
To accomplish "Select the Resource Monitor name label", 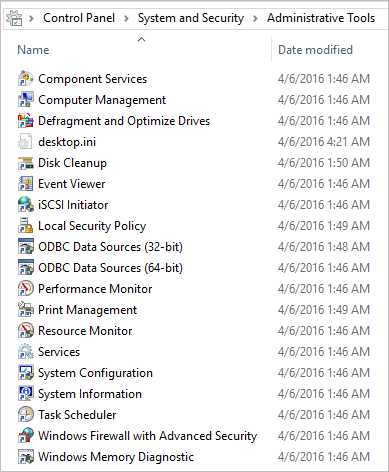I will click(85, 331).
